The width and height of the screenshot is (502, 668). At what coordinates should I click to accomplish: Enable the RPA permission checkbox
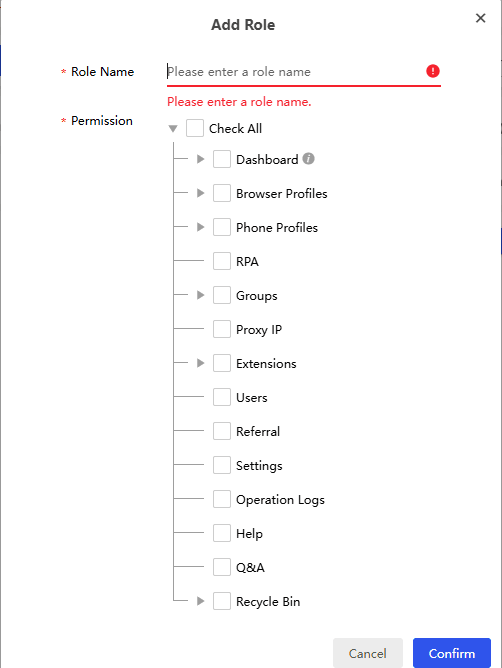click(222, 261)
